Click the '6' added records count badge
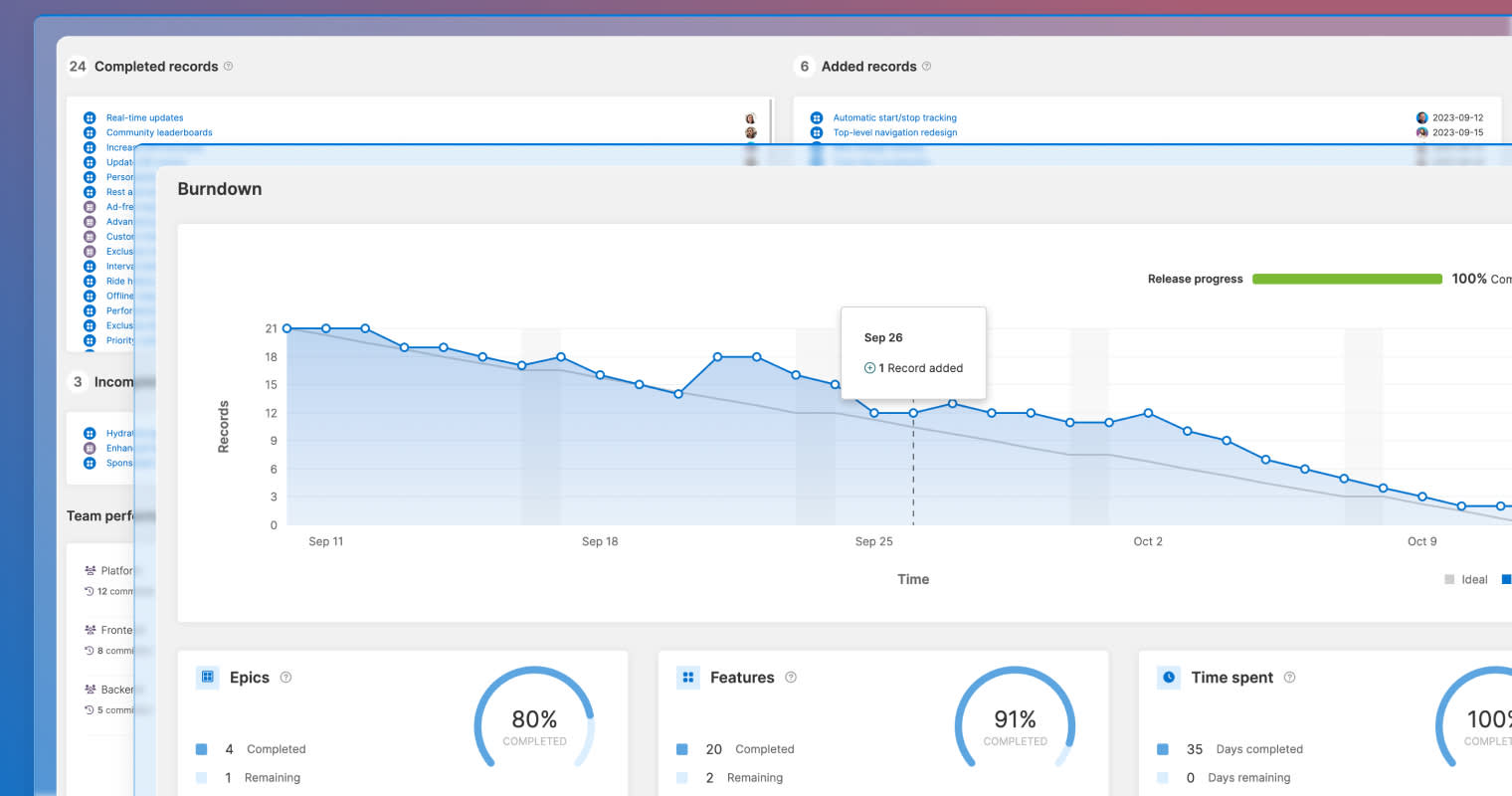Screen dimensions: 1512x796 coord(804,67)
